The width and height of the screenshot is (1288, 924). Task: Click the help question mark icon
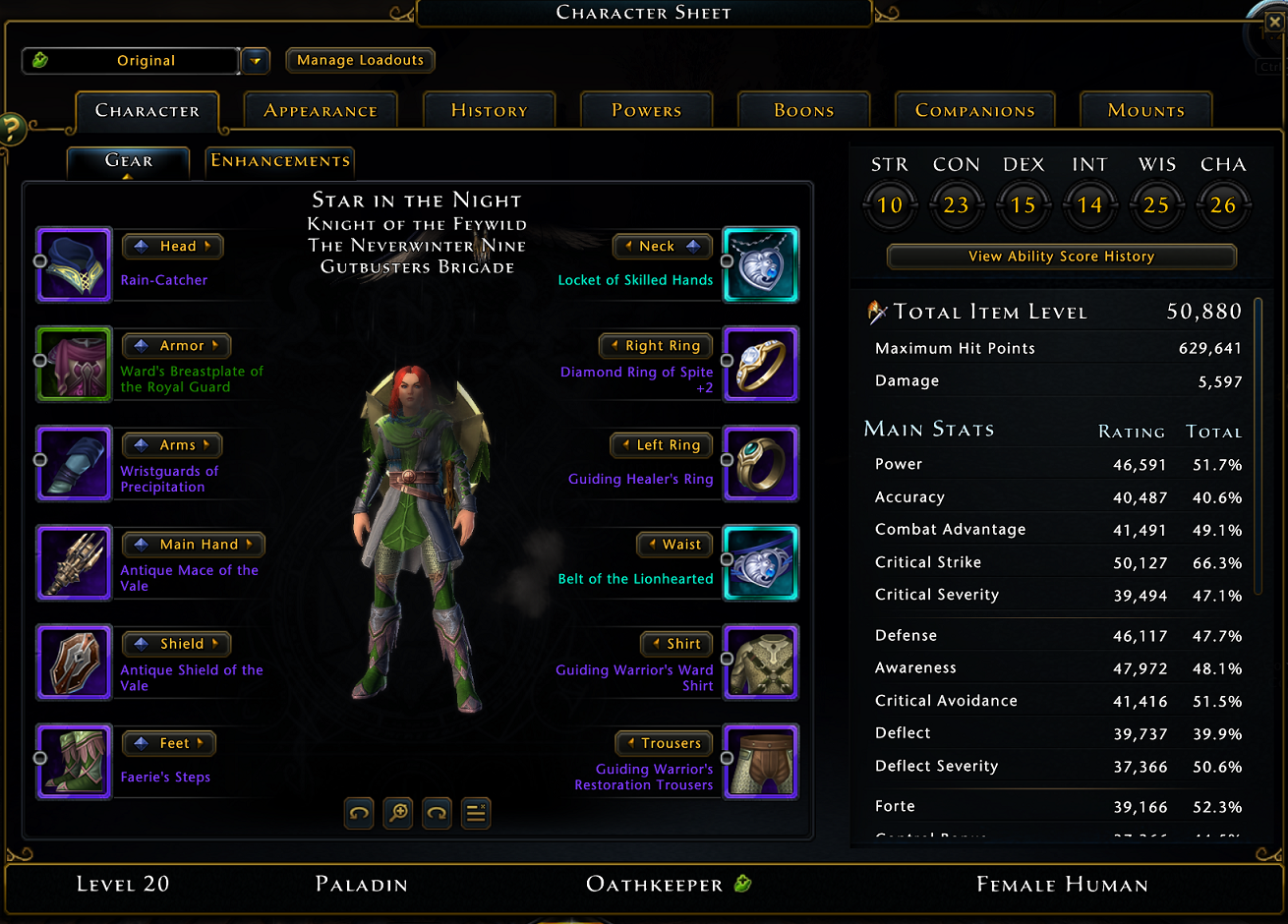coord(12,129)
